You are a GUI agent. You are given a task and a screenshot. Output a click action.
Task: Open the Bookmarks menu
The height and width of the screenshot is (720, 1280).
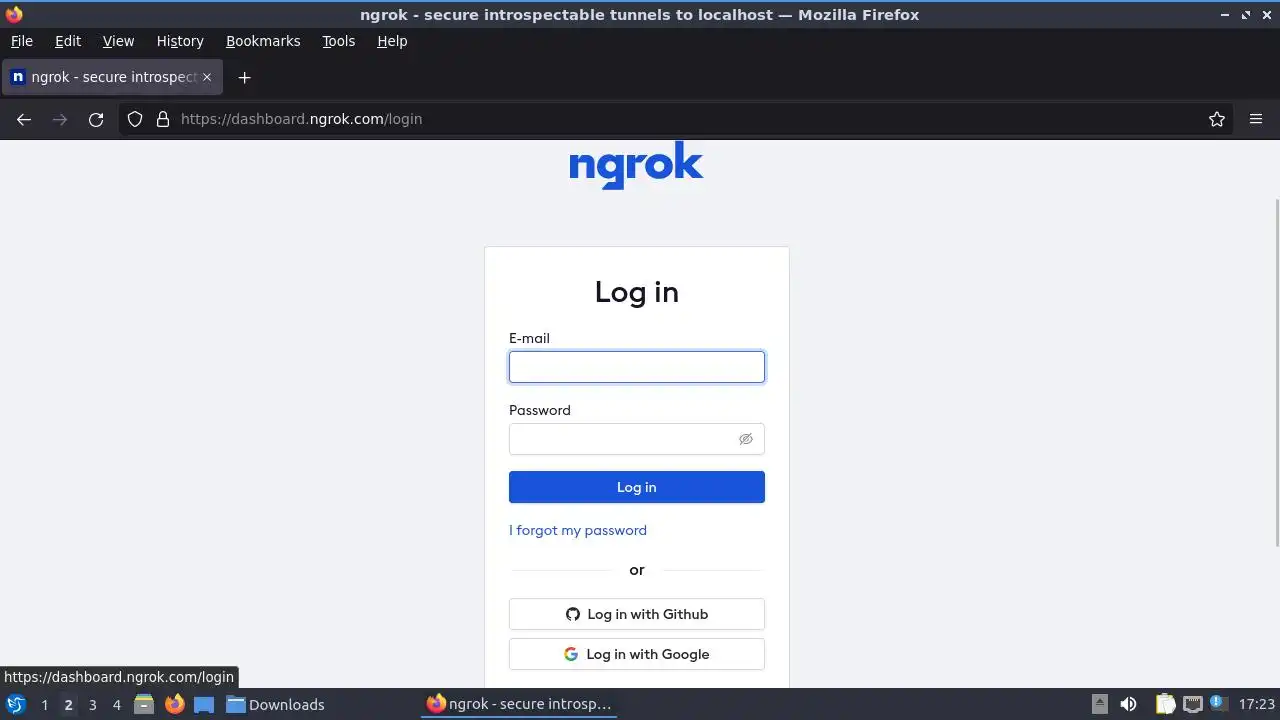(263, 41)
